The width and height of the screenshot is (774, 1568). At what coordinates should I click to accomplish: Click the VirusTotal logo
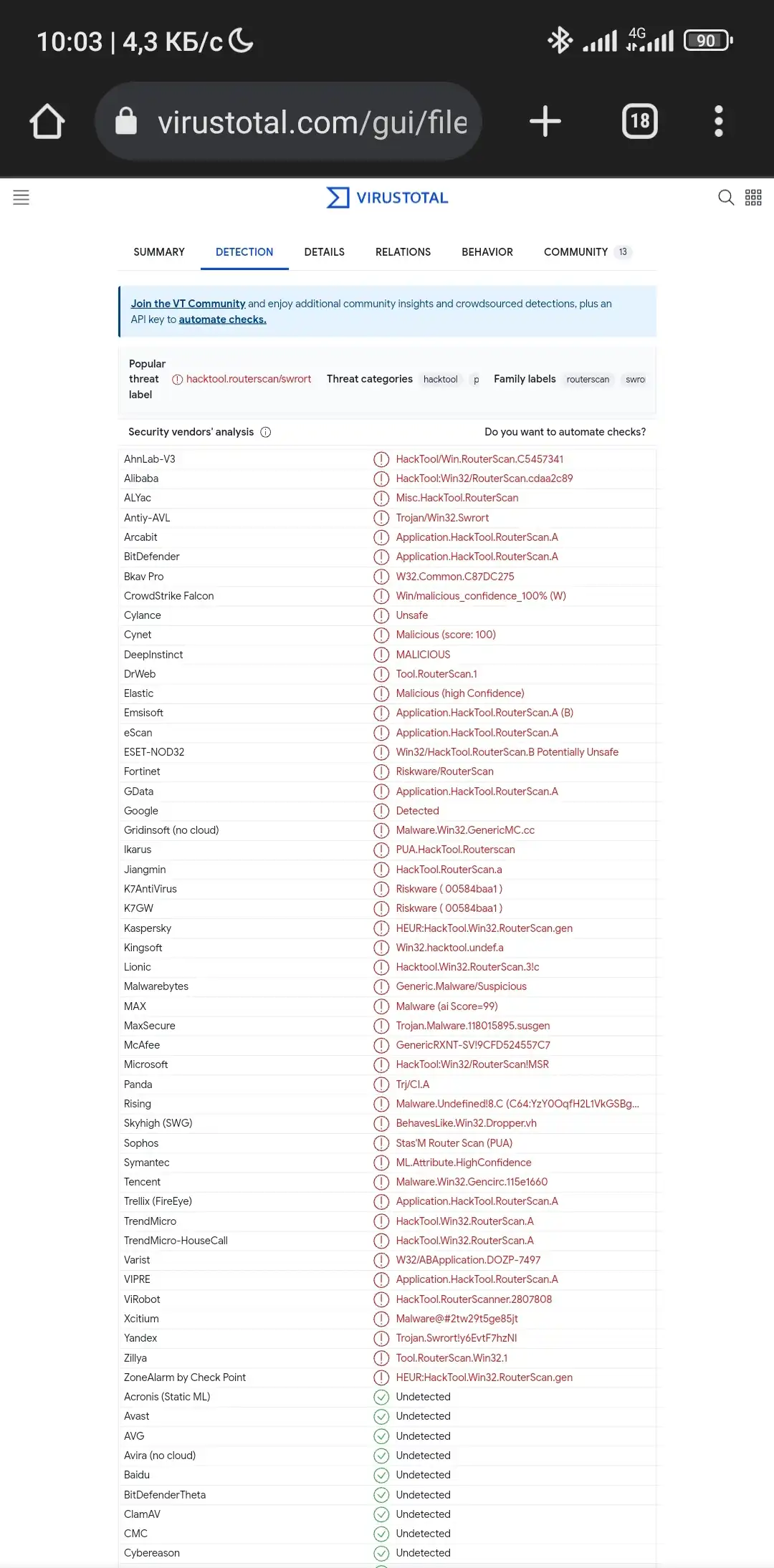click(388, 198)
